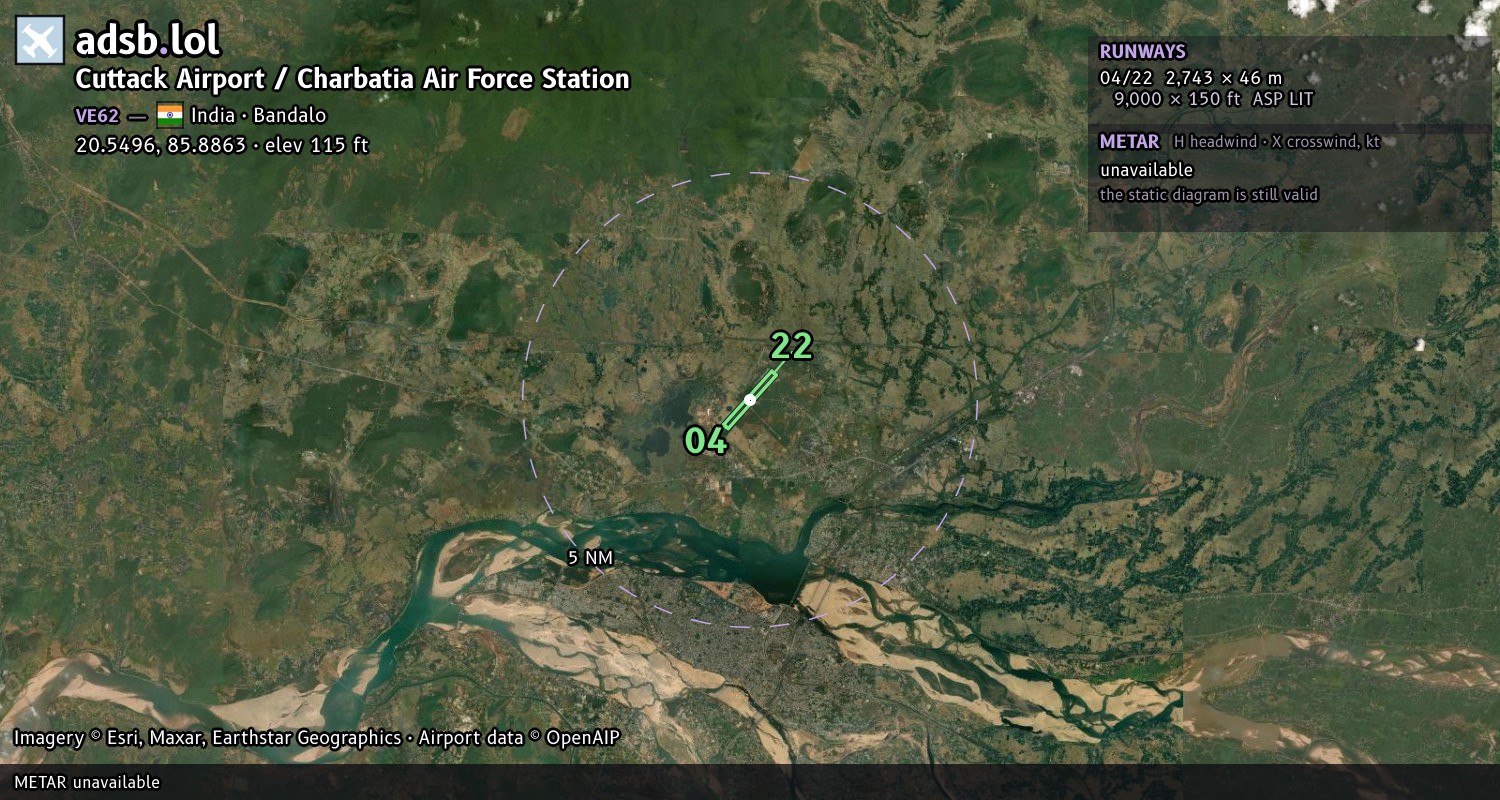
Task: Click the India flag icon
Action: pyautogui.click(x=170, y=115)
